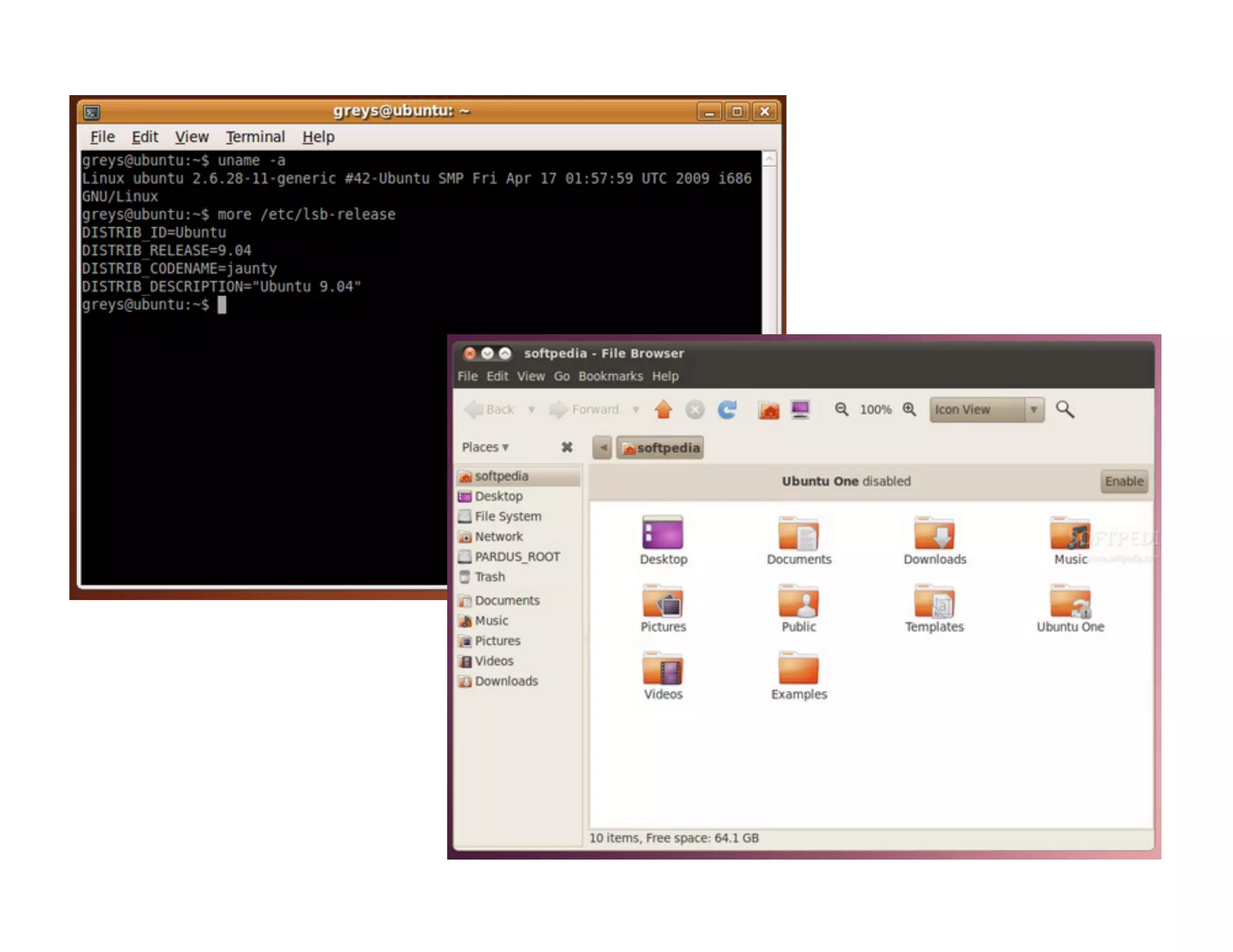This screenshot has height=952, width=1233.
Task: Click the Computer icon in toolbar
Action: [800, 410]
